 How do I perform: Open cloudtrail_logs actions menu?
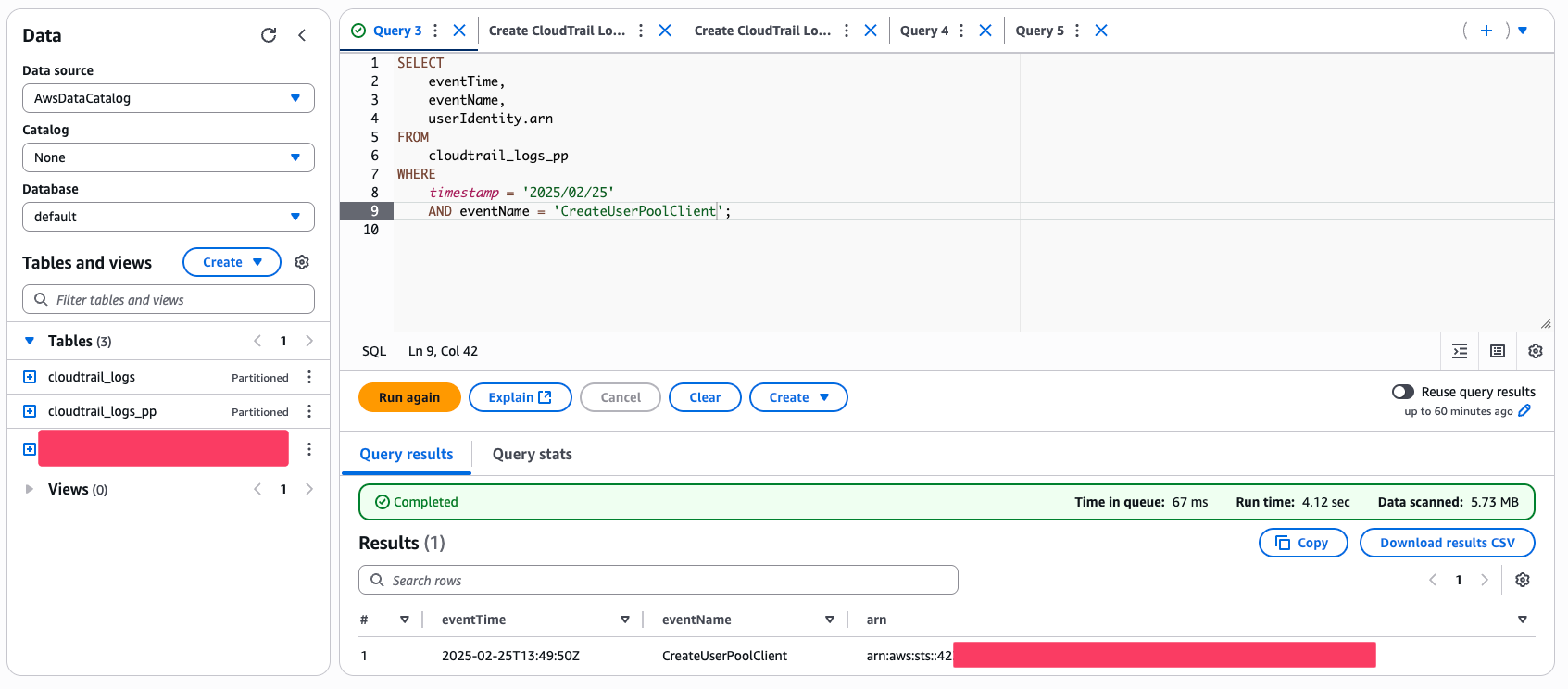[309, 377]
